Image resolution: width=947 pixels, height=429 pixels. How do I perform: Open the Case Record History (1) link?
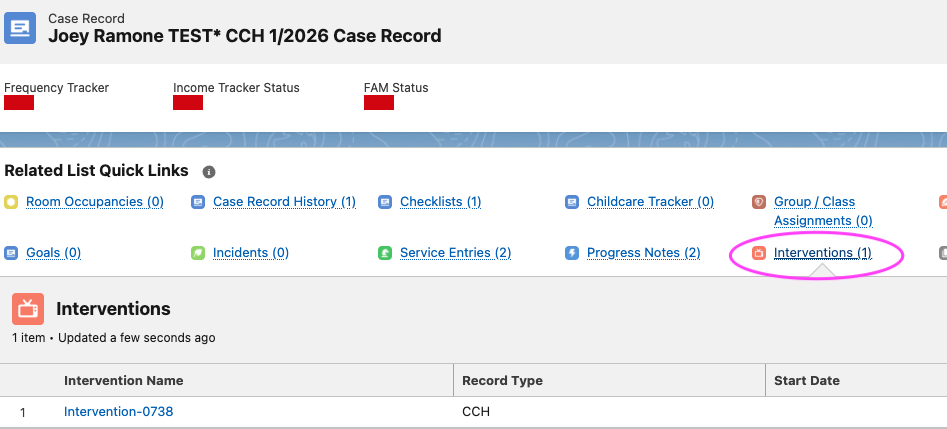click(x=284, y=202)
